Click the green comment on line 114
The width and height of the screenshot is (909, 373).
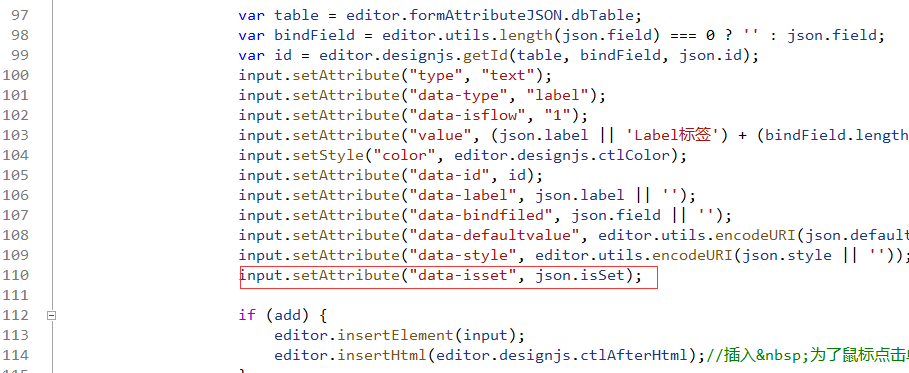click(808, 355)
